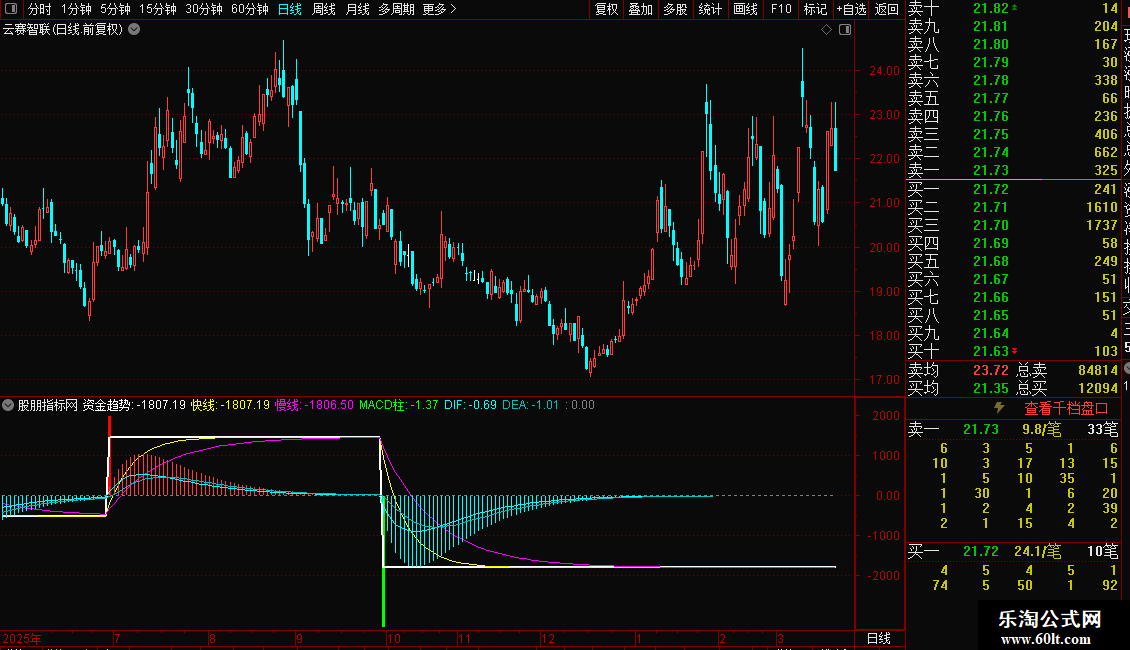
Task: Open the 画线 drawing tools
Action: pos(745,9)
